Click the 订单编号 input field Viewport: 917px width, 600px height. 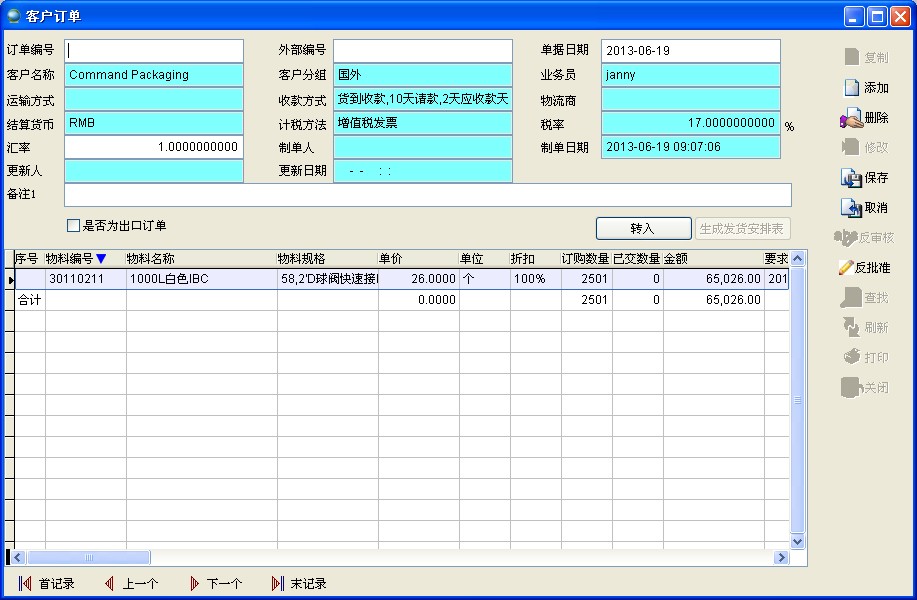(153, 51)
